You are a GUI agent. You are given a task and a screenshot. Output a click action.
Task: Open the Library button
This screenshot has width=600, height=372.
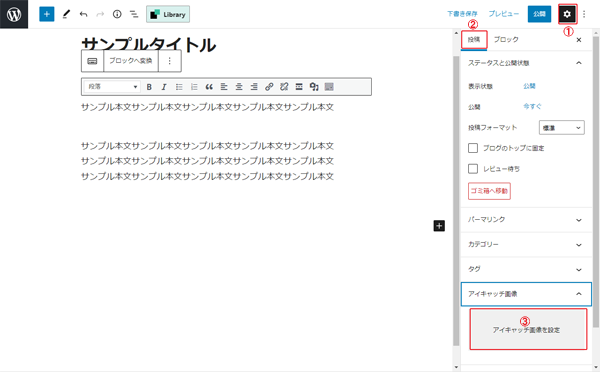point(168,14)
